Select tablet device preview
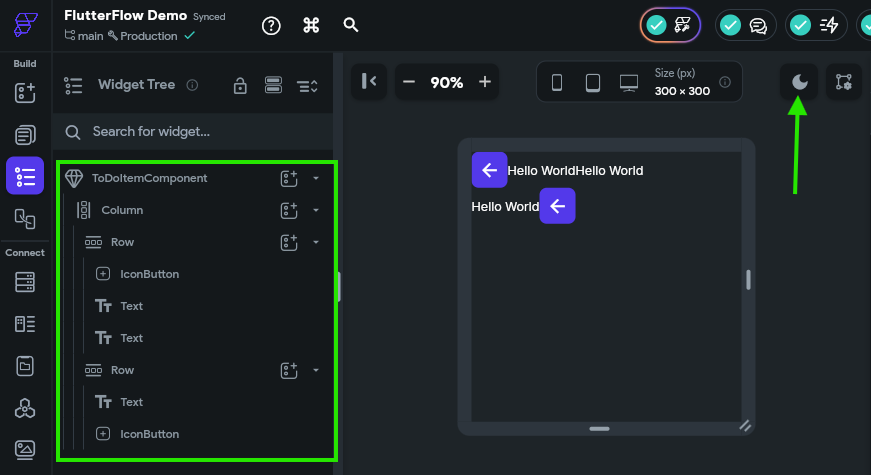 [593, 83]
